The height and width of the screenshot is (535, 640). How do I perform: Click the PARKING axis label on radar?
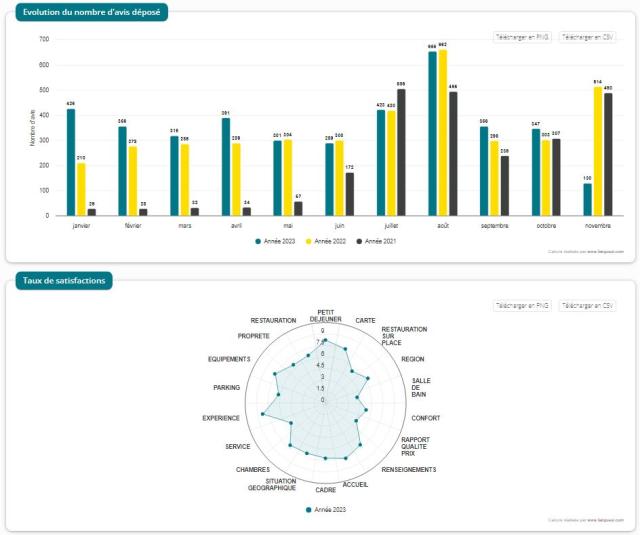click(226, 387)
